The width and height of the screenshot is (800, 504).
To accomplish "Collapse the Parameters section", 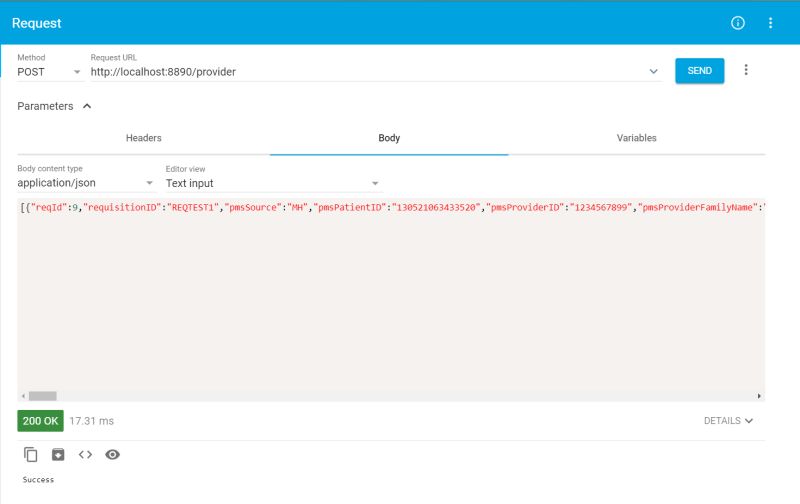I will [54, 106].
